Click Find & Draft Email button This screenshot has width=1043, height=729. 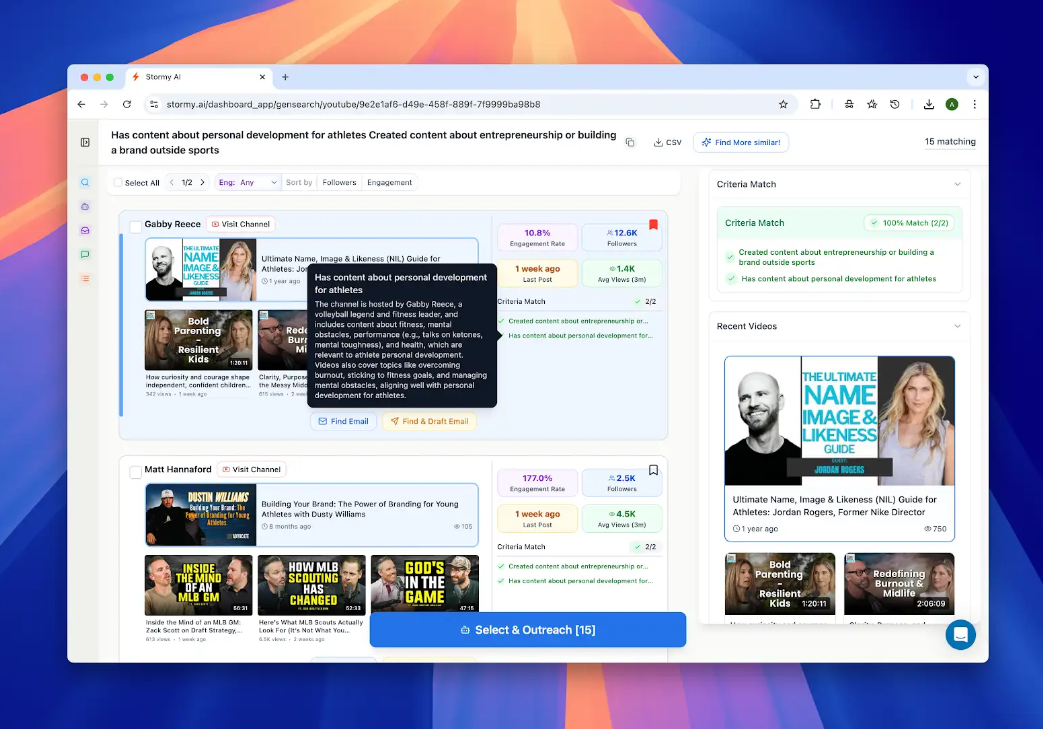[x=429, y=421]
